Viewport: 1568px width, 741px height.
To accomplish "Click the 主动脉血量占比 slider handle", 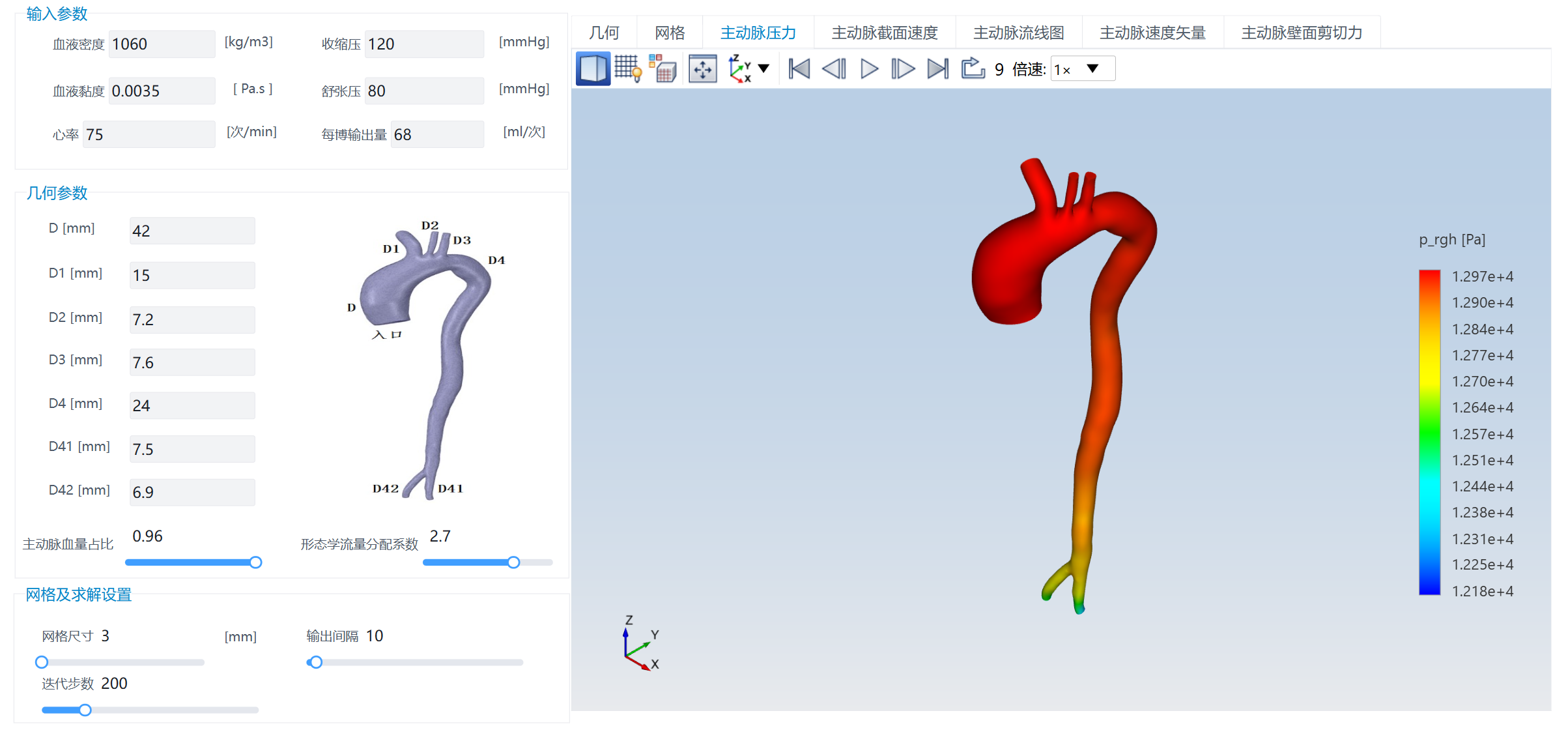I will [x=256, y=562].
